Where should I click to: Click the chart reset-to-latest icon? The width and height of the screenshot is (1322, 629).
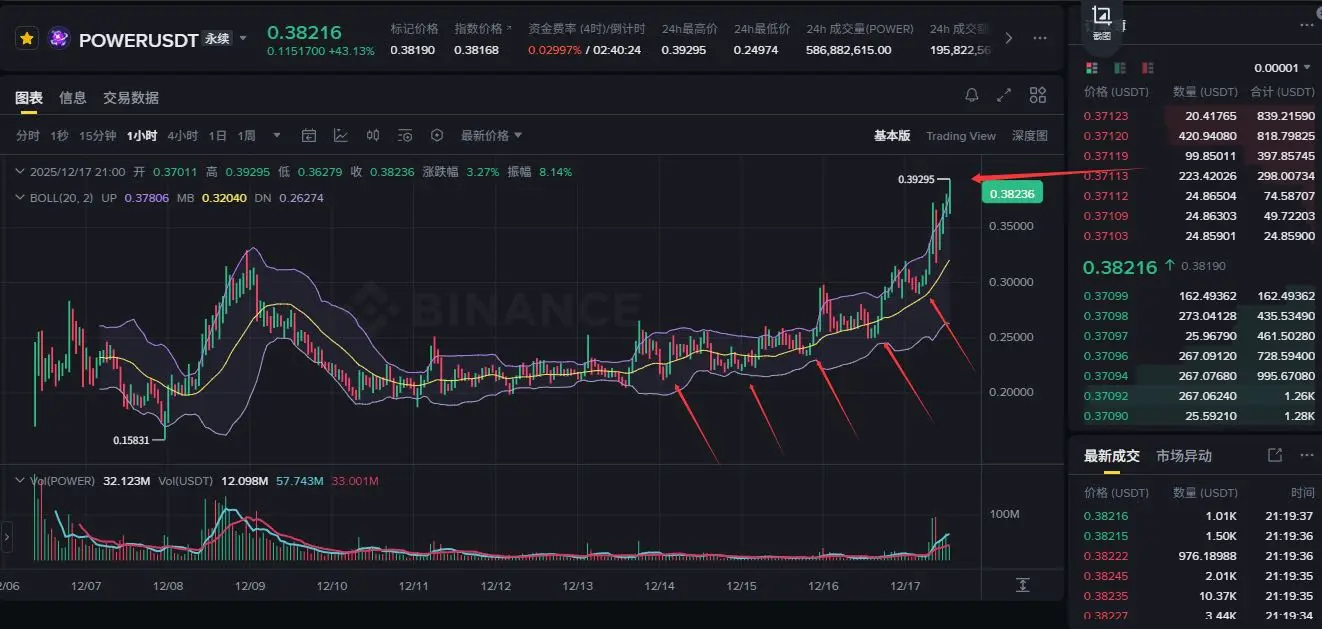point(1022,584)
